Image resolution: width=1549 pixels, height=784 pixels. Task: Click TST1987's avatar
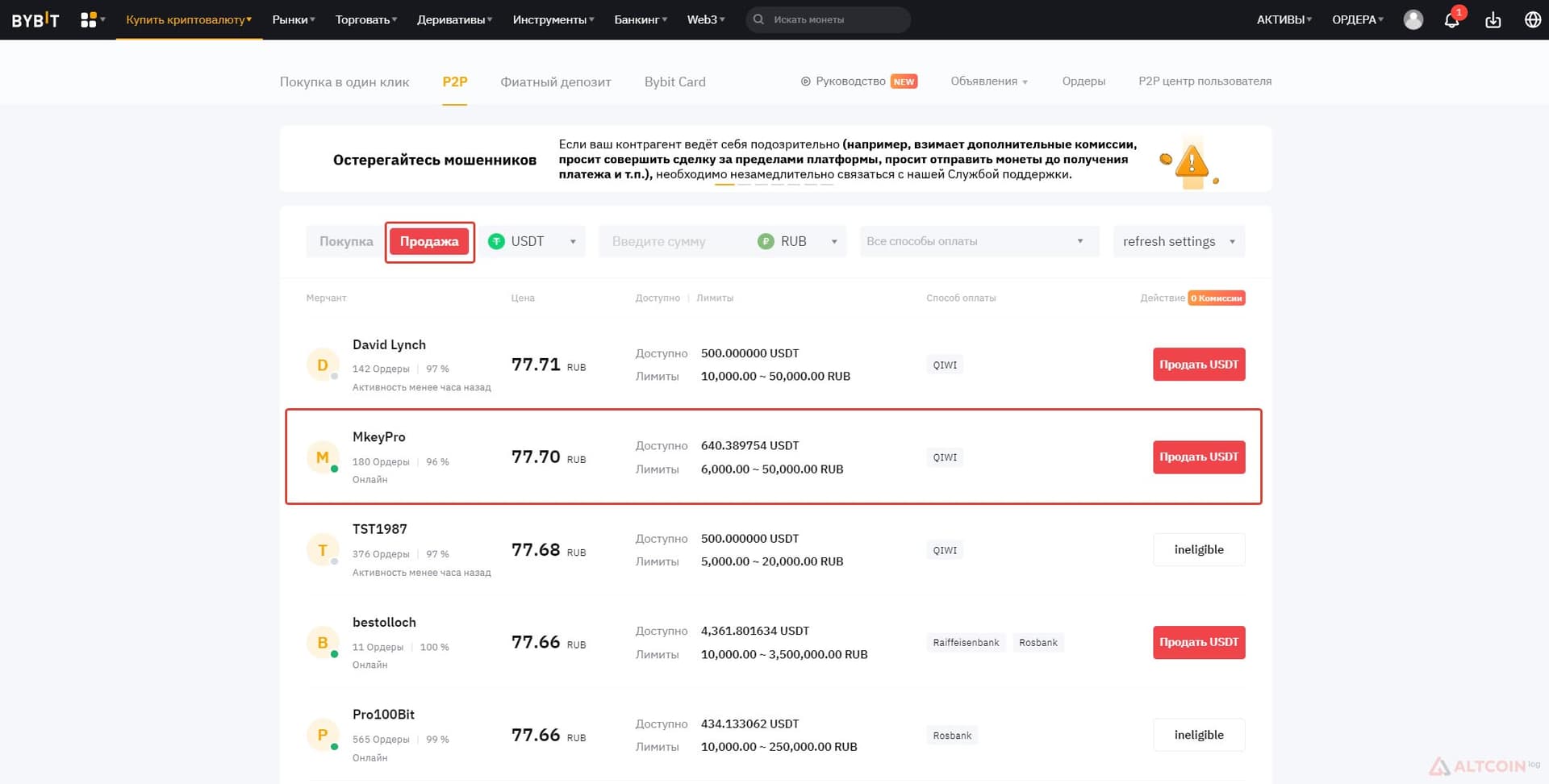point(322,550)
